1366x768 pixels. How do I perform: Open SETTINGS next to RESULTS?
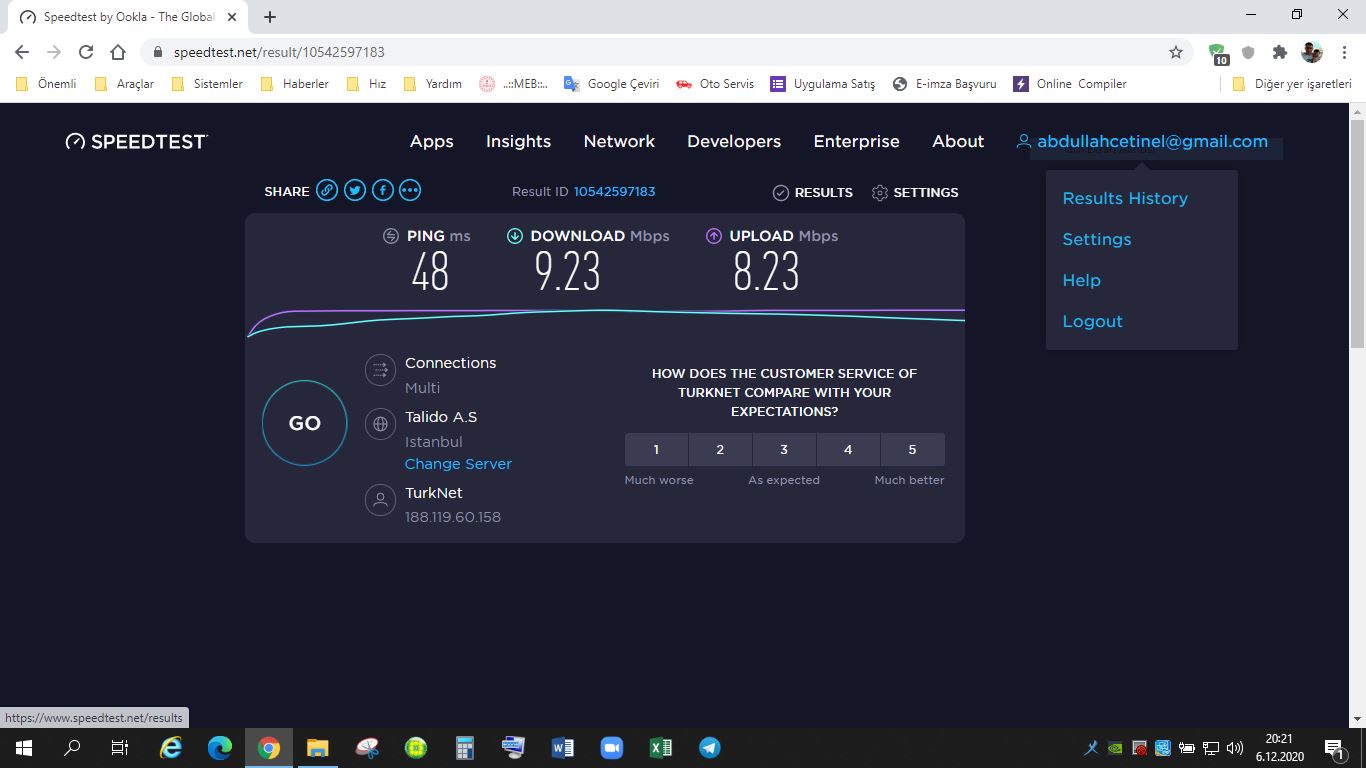(915, 192)
